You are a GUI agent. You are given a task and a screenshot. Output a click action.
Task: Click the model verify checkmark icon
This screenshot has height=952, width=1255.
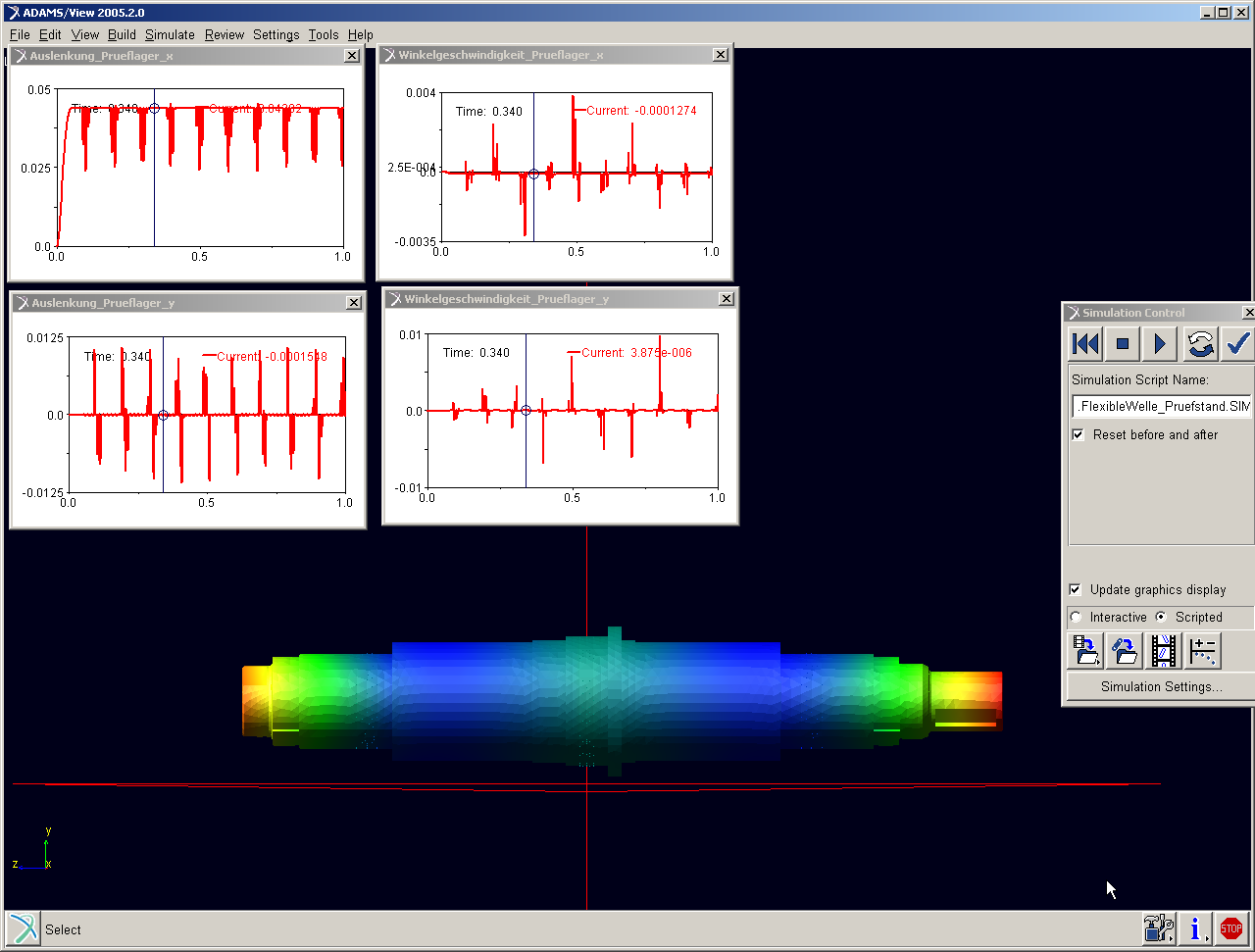pos(1237,344)
